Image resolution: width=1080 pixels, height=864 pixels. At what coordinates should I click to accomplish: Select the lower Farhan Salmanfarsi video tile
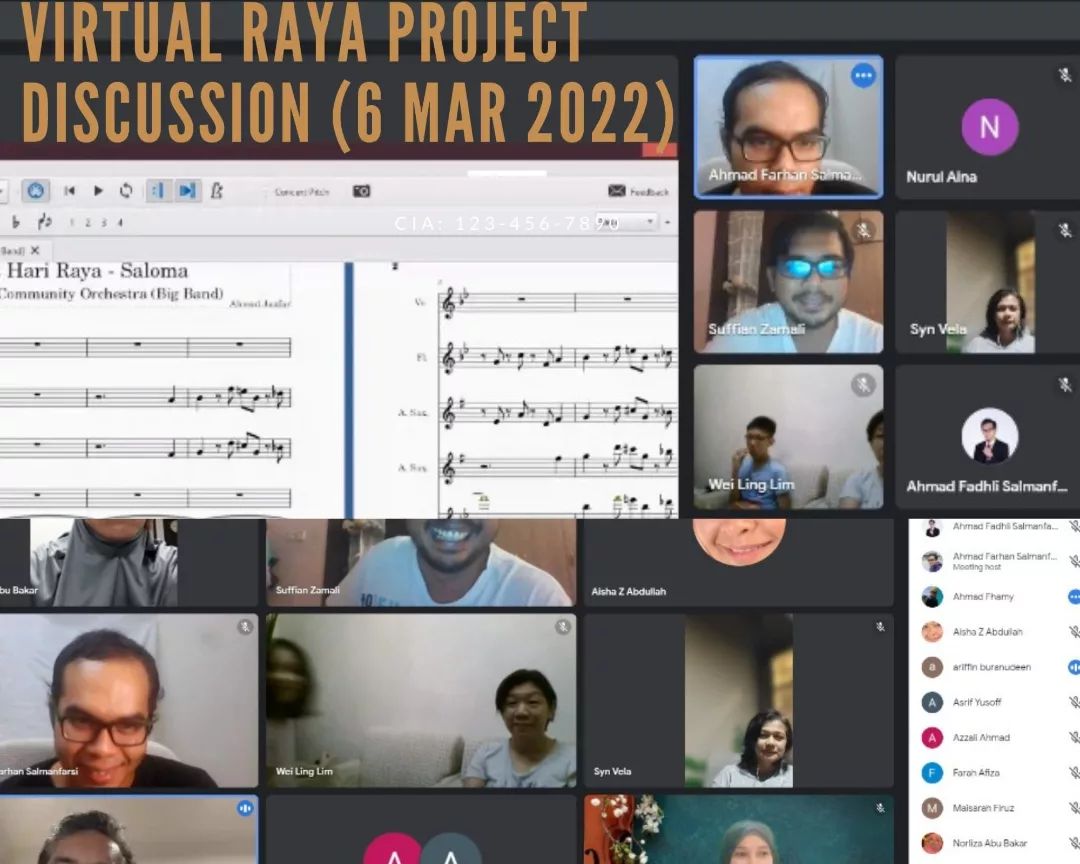[129, 700]
